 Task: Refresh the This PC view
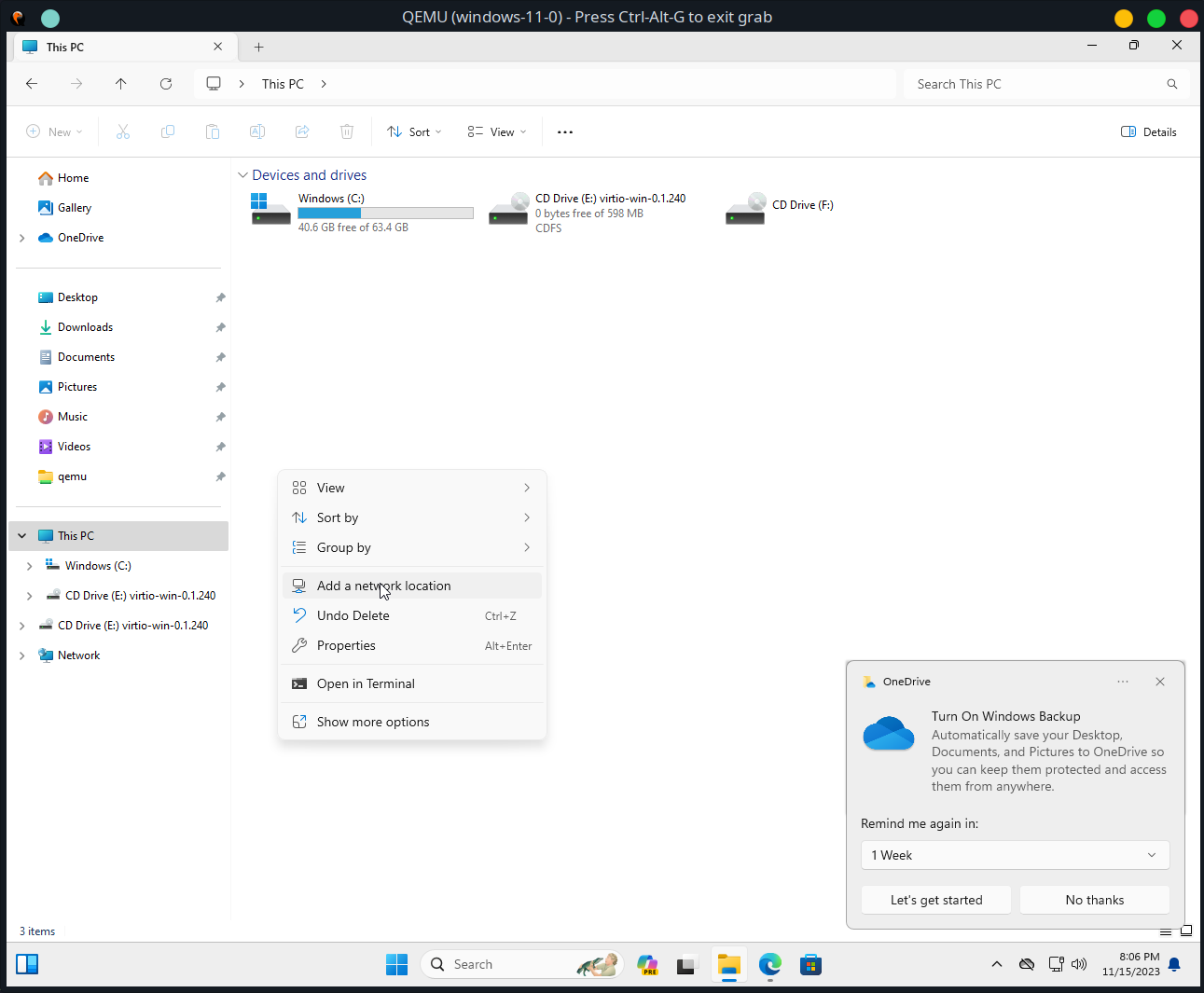pyautogui.click(x=166, y=84)
